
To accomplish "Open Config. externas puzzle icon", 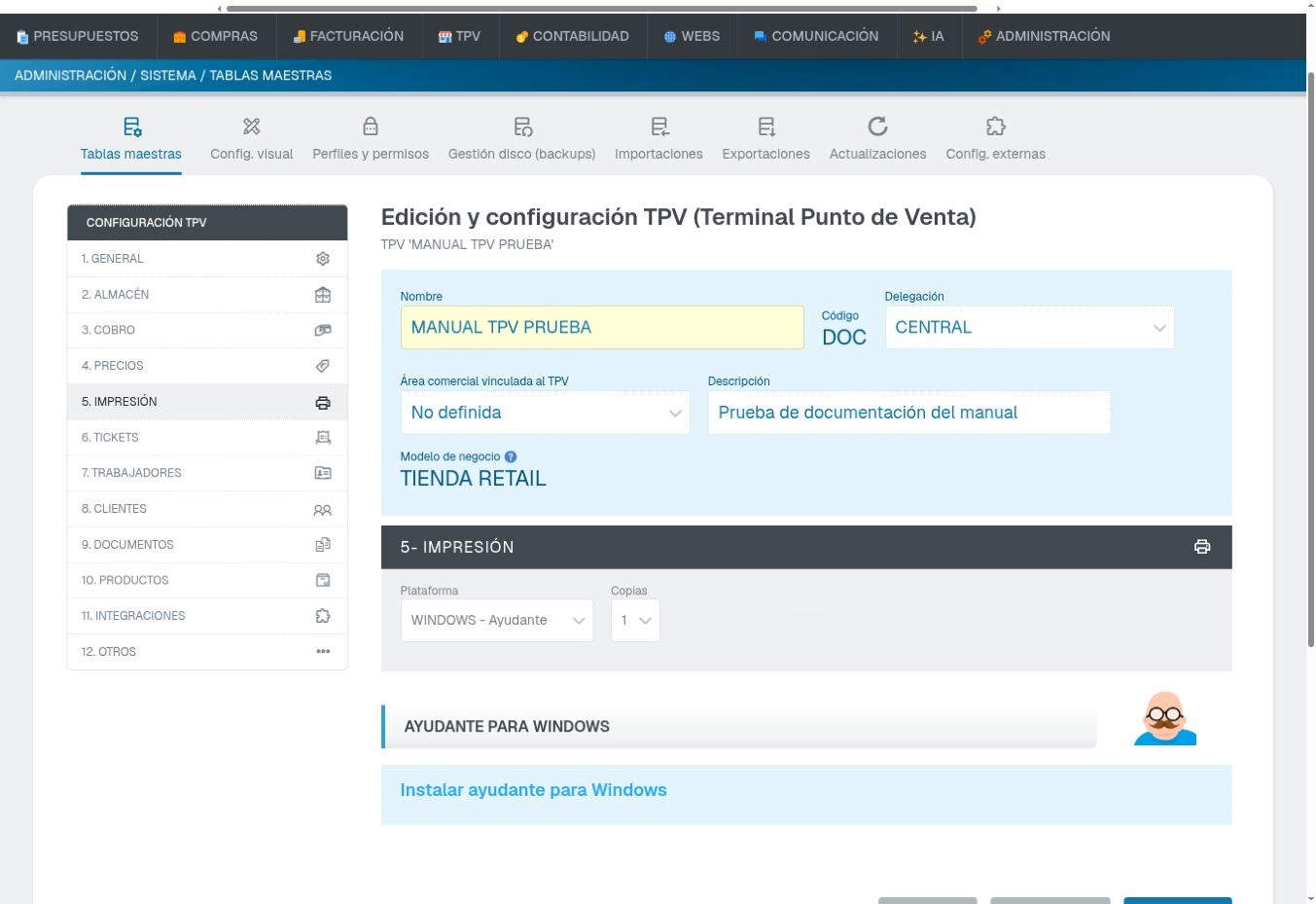I will click(x=995, y=127).
